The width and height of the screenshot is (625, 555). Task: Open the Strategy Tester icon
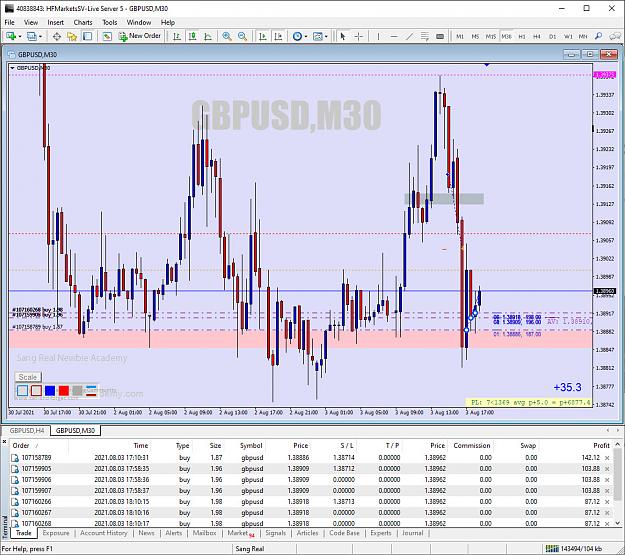coord(107,36)
